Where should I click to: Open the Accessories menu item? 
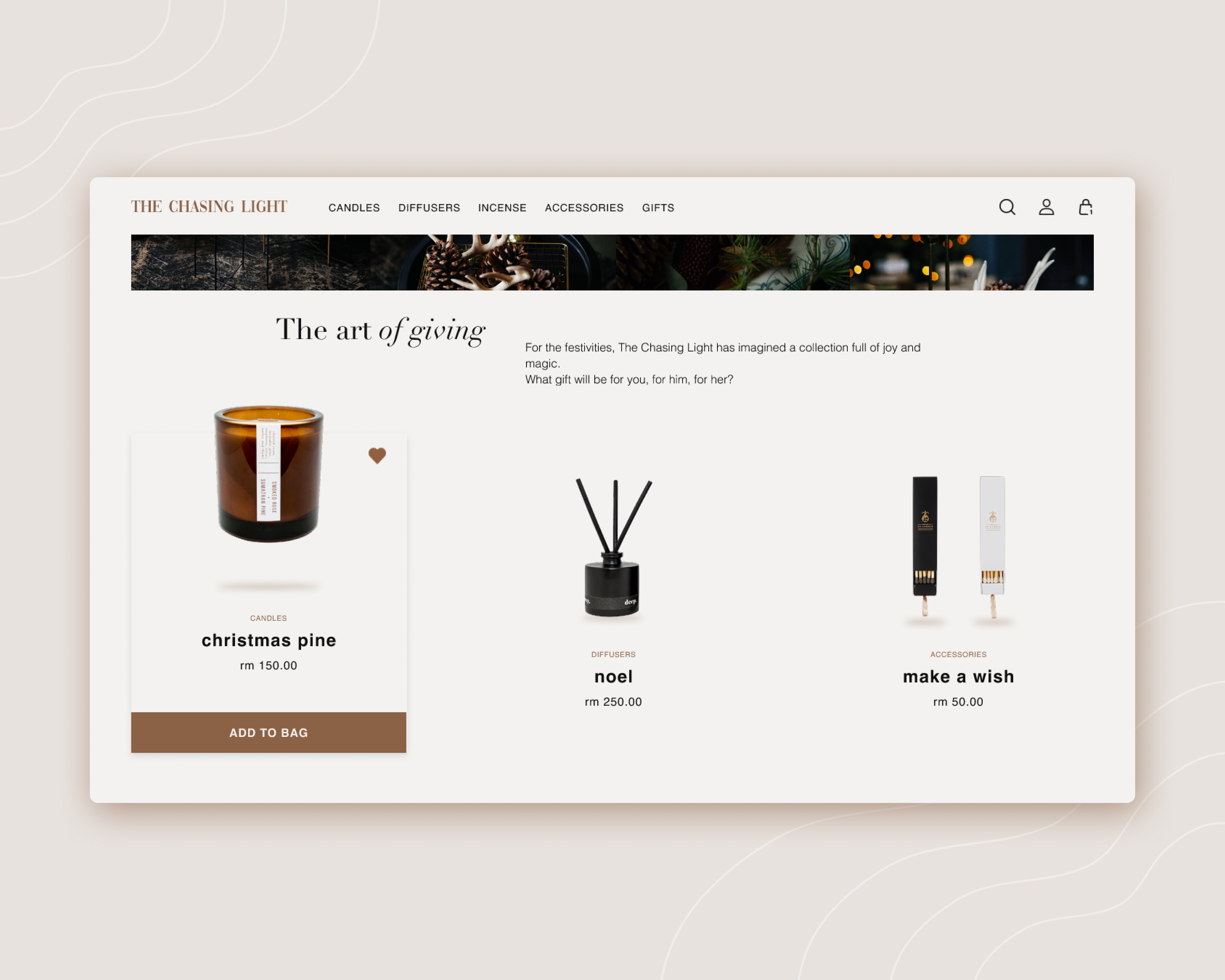pos(584,208)
